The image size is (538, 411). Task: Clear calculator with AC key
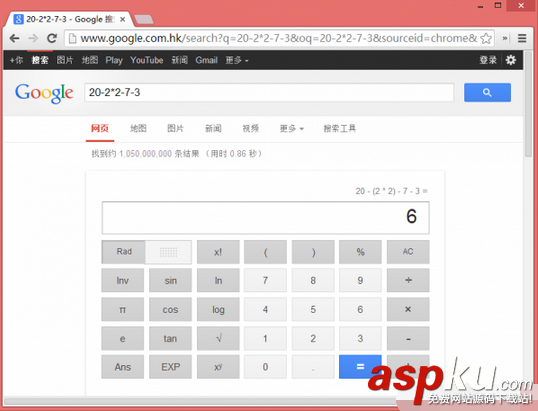pyautogui.click(x=408, y=252)
